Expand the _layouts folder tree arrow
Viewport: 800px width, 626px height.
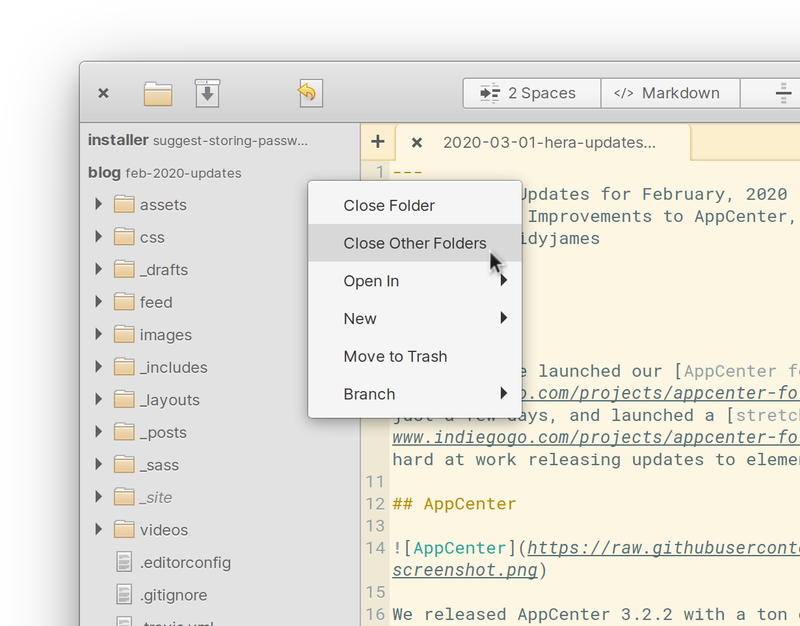[x=98, y=399]
